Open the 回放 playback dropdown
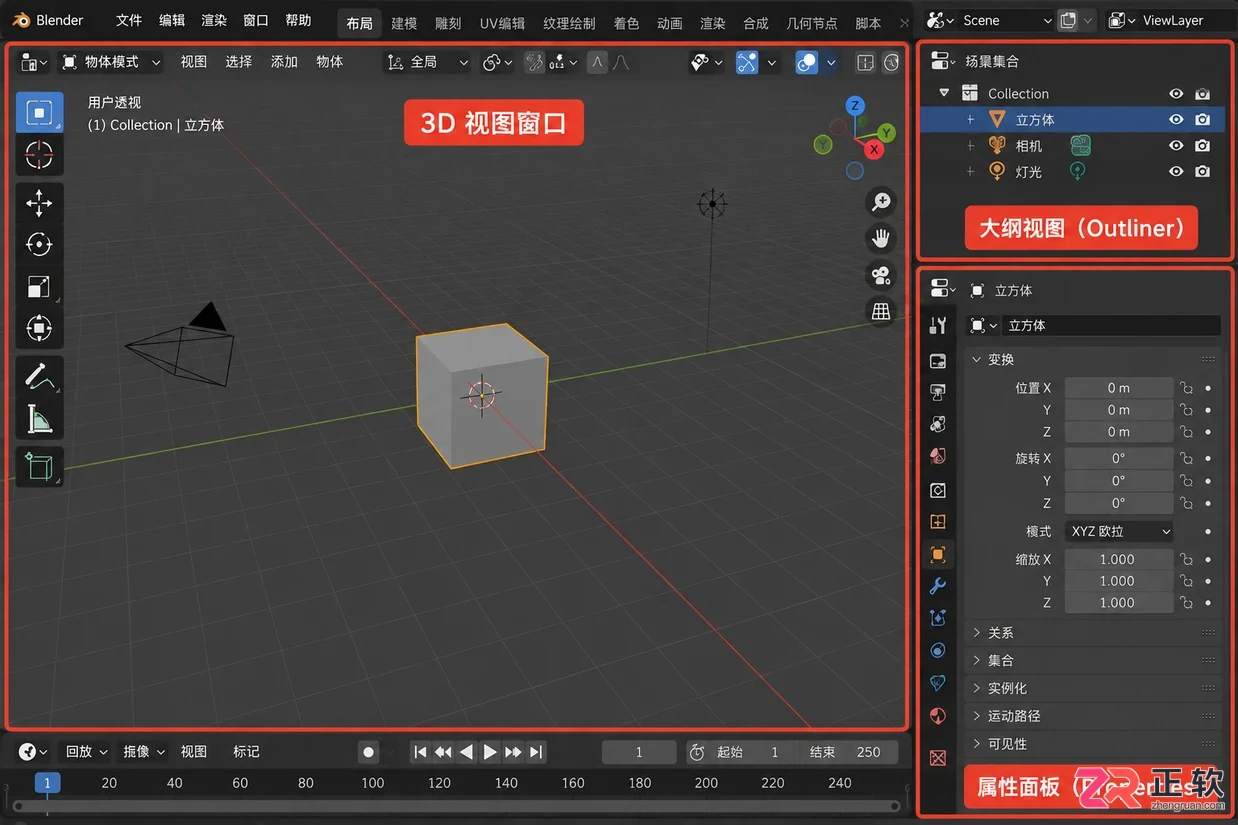1238x825 pixels. point(86,752)
